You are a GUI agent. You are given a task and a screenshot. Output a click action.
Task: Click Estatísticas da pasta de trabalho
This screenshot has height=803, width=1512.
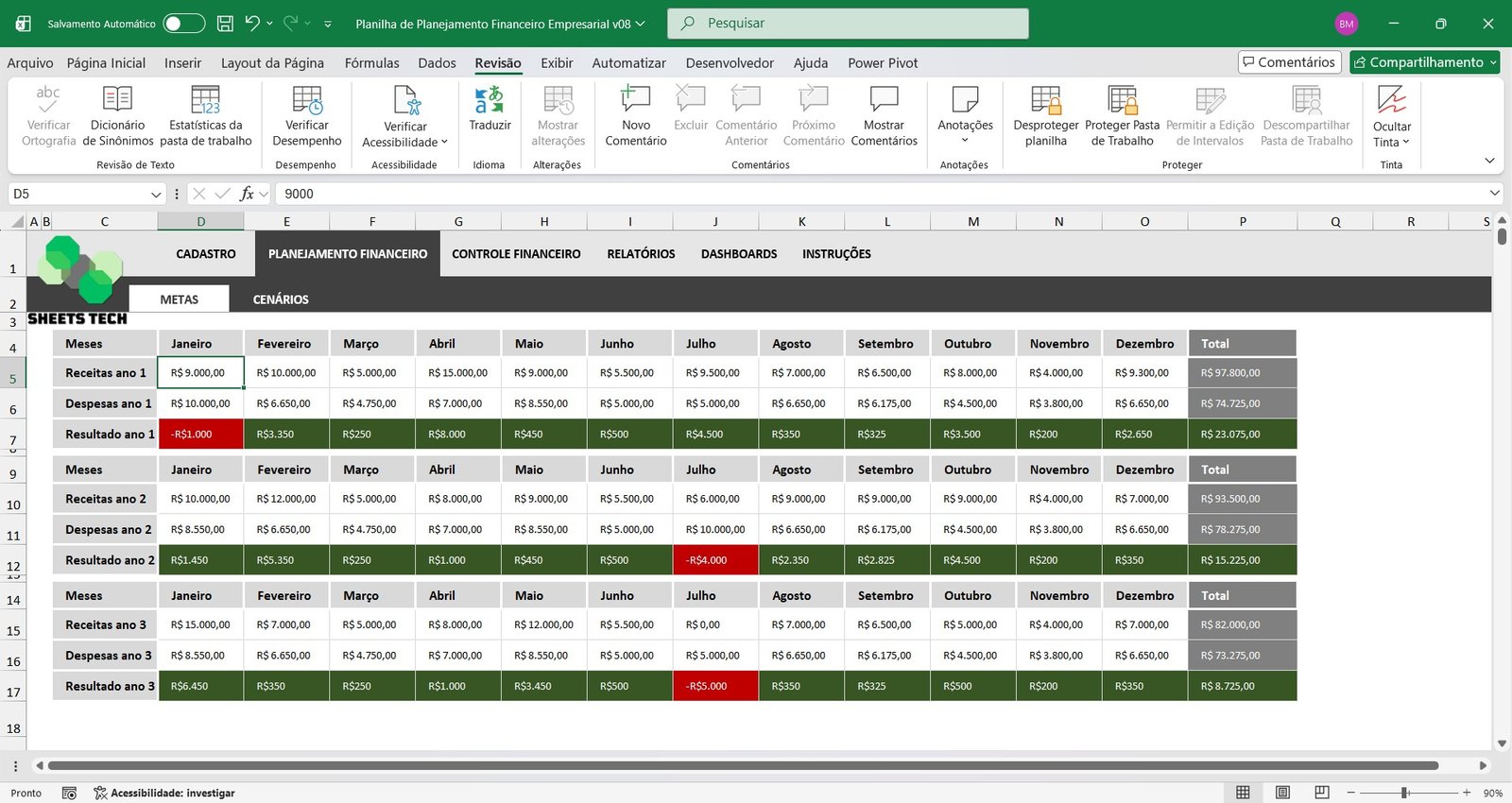(x=205, y=115)
